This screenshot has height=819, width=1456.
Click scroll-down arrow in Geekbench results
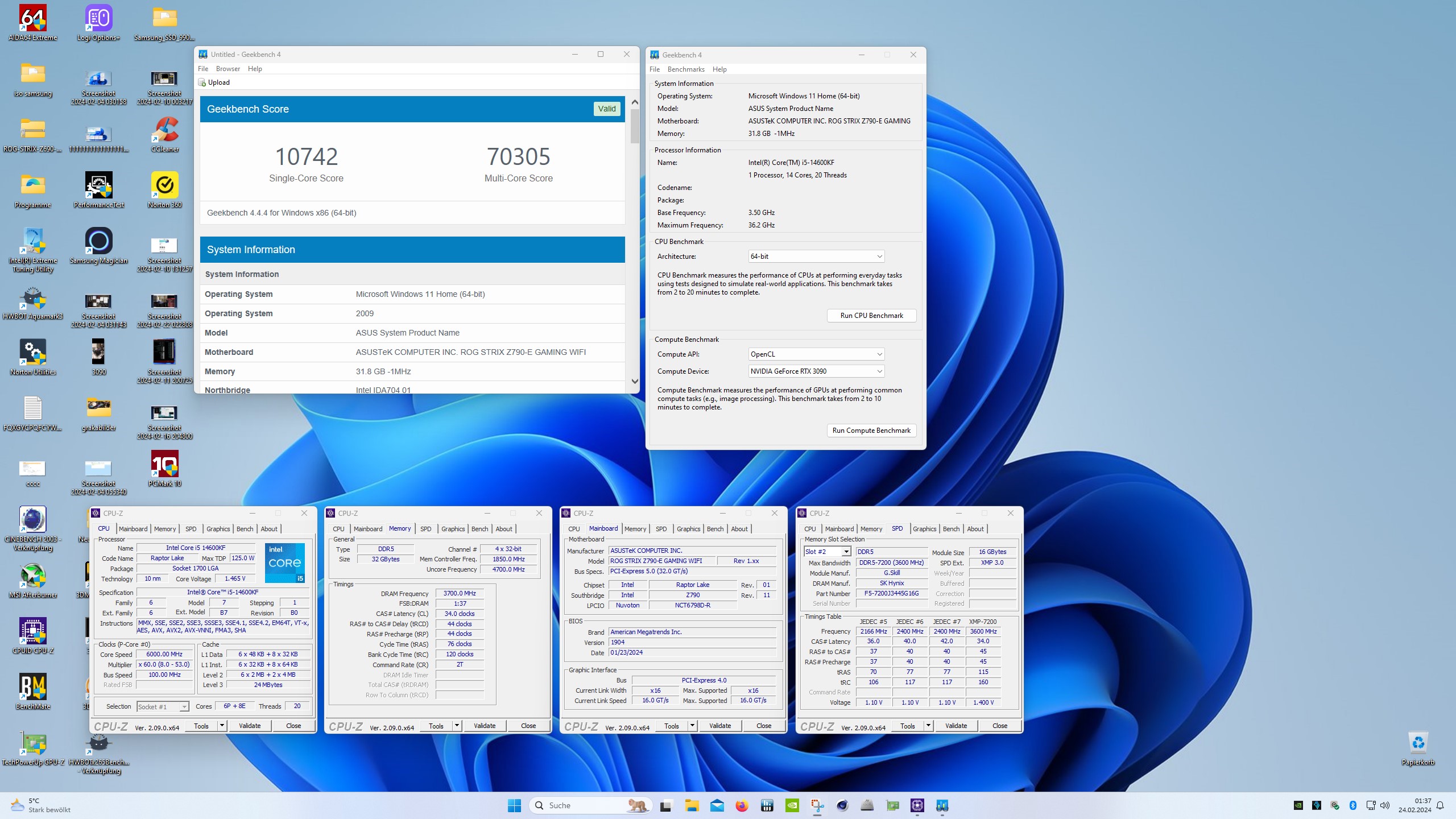point(635,382)
